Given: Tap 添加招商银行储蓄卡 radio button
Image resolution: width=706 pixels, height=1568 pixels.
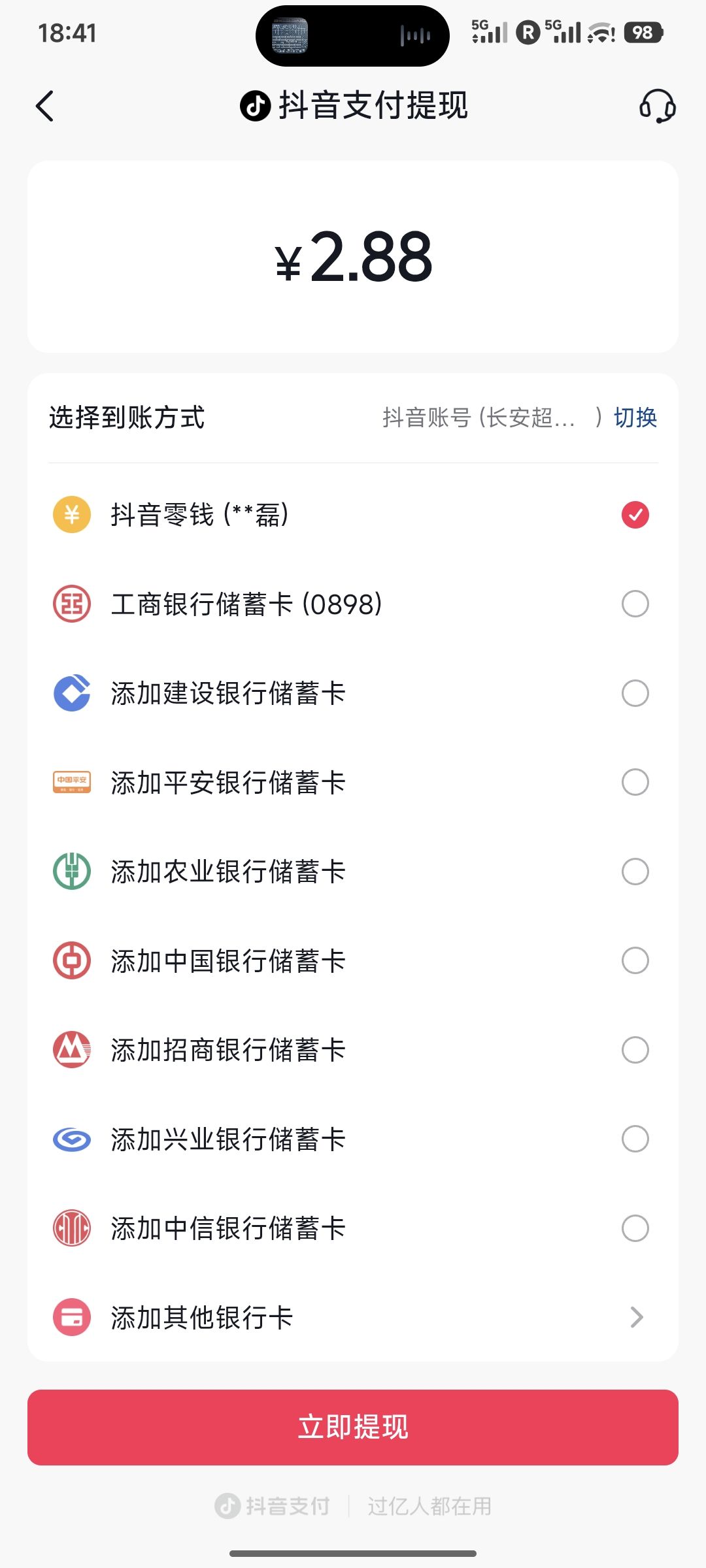Looking at the screenshot, I should tap(635, 1050).
